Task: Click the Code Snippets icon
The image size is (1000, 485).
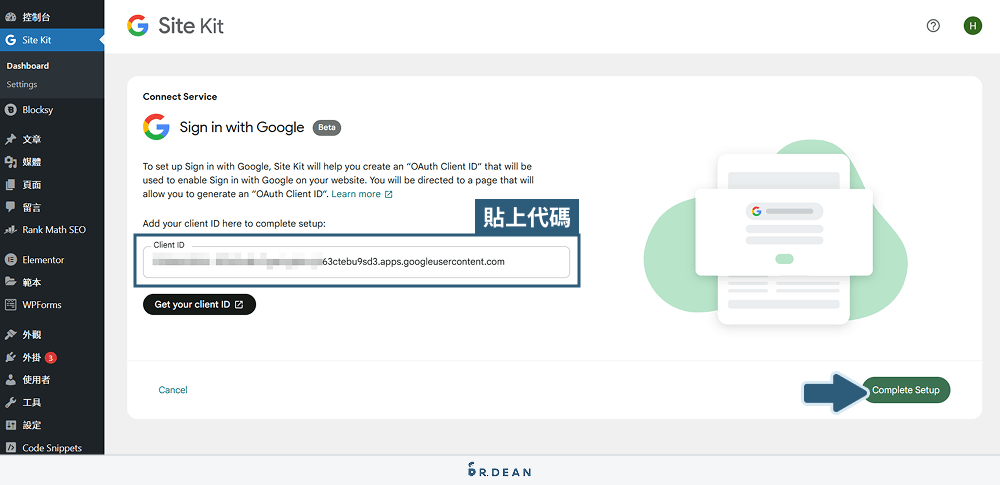Action: 10,447
